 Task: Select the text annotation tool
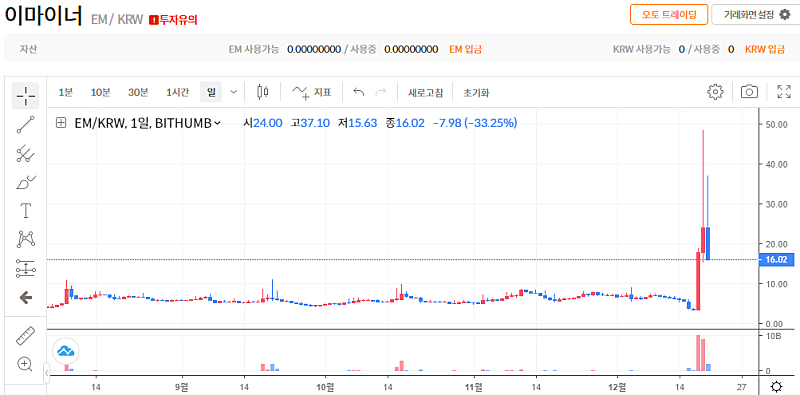point(26,211)
